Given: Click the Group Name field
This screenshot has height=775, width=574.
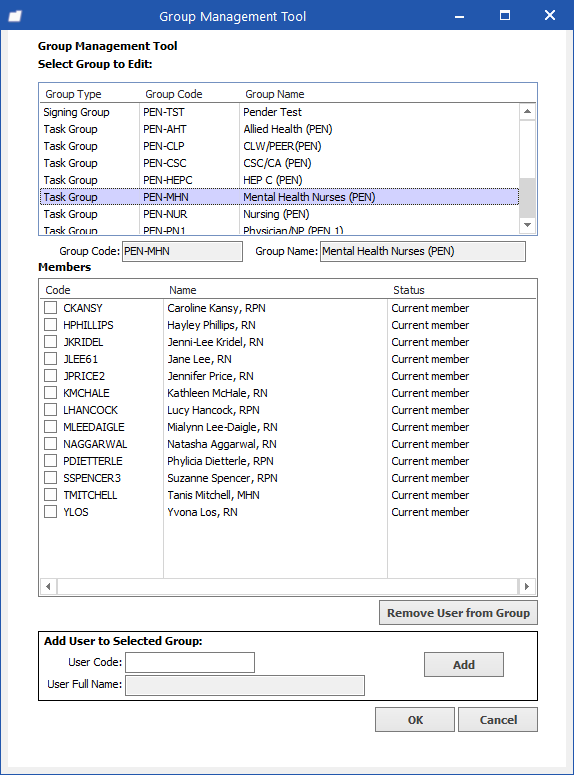Looking at the screenshot, I should [423, 251].
